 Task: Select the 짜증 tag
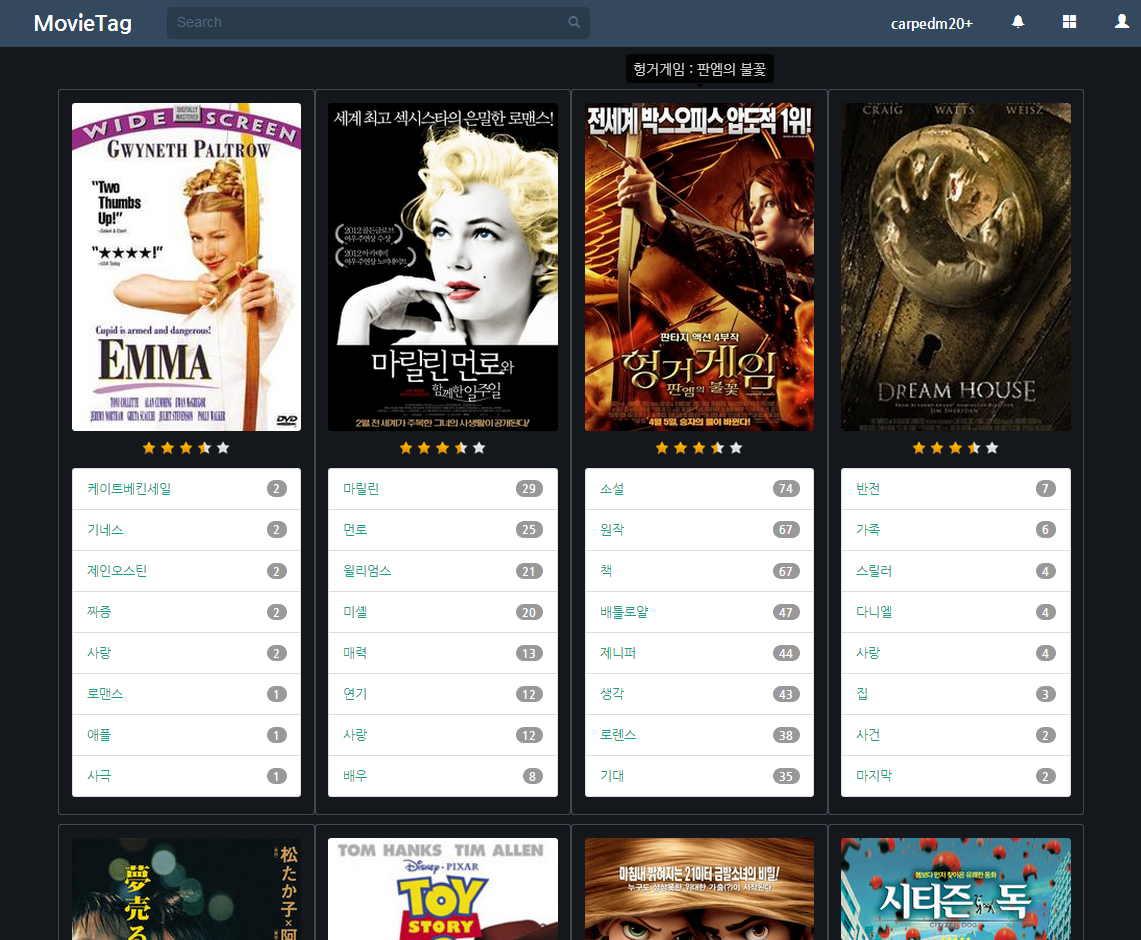(x=186, y=612)
